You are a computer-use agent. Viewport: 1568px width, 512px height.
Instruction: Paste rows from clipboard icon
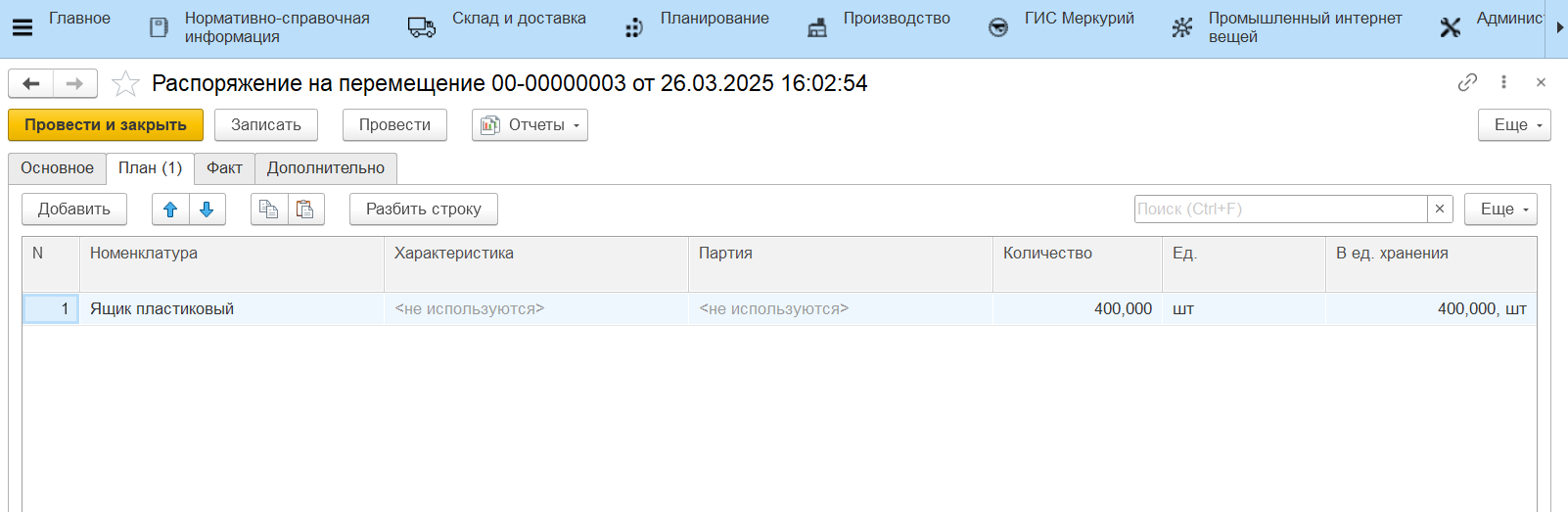pos(305,209)
